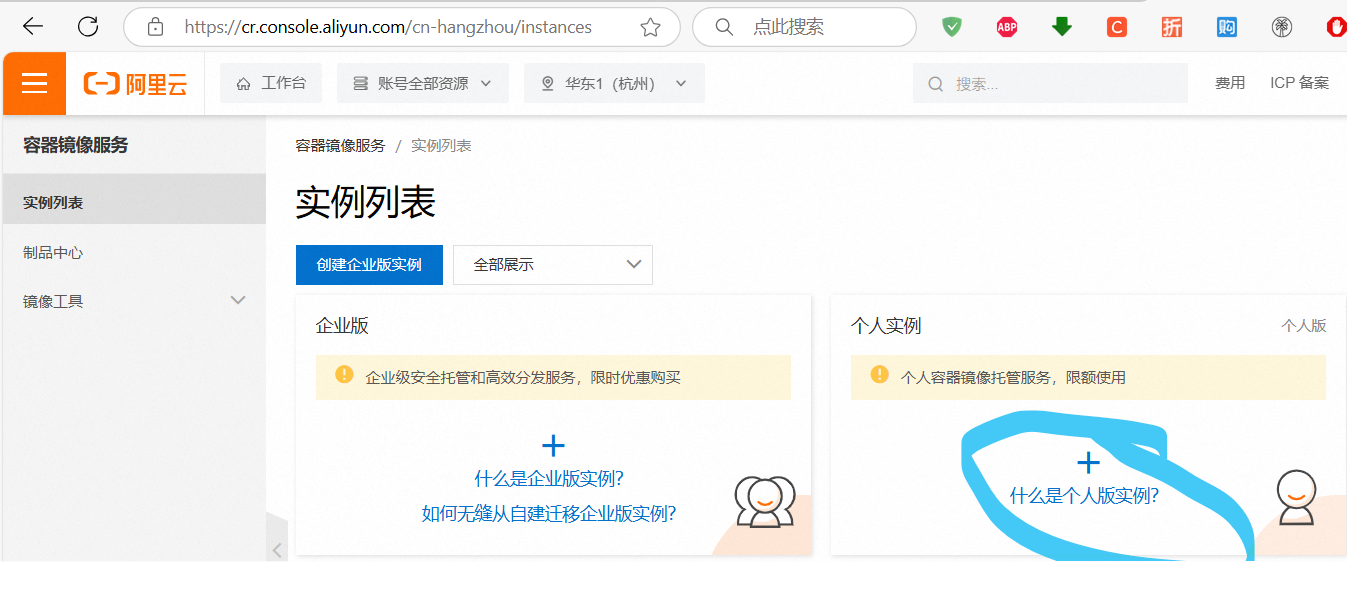Click ICP 备案 in top bar
Image resolution: width=1347 pixels, height=589 pixels.
pyautogui.click(x=1300, y=83)
